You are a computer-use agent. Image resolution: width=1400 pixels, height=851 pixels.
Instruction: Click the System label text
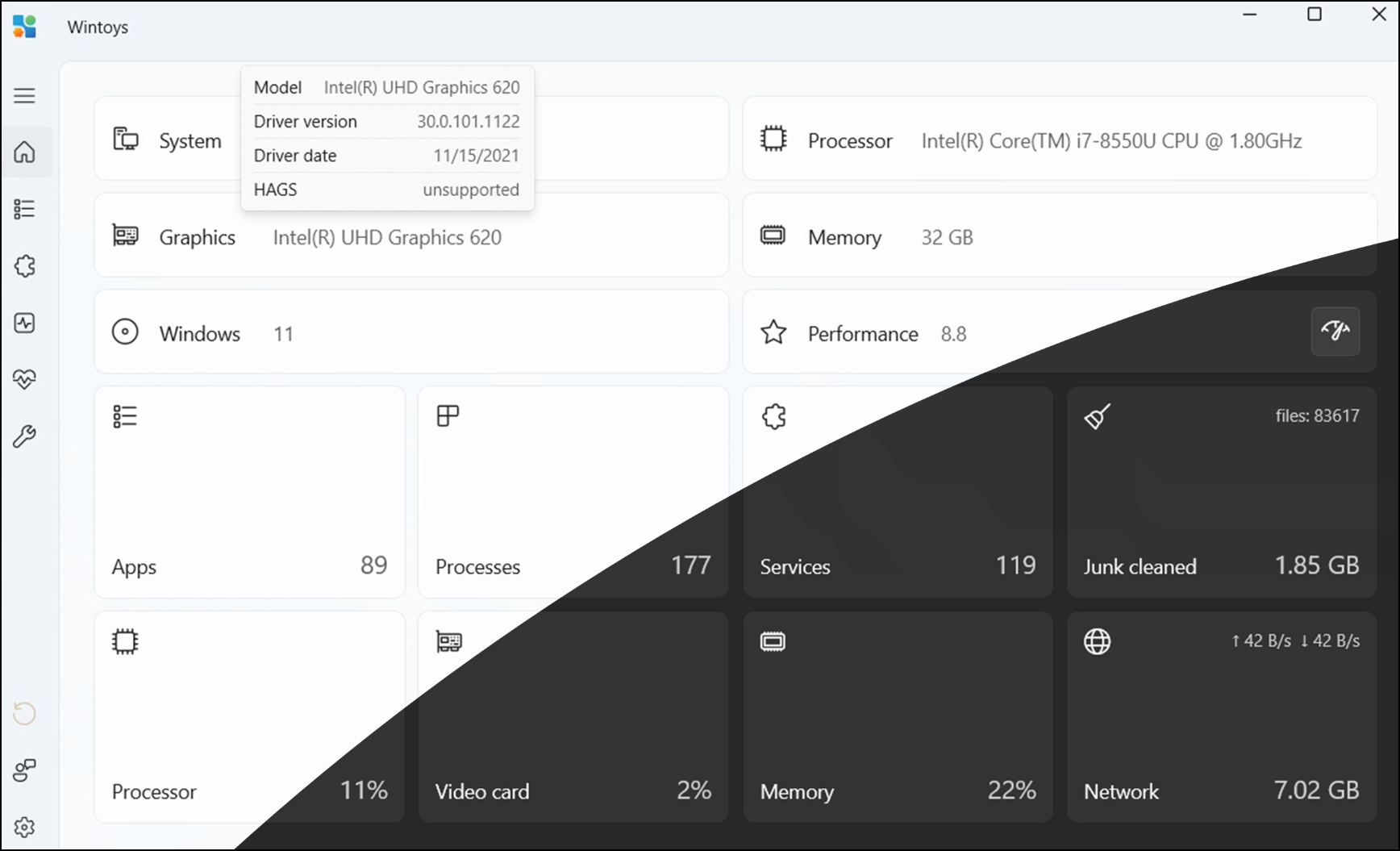pos(190,141)
